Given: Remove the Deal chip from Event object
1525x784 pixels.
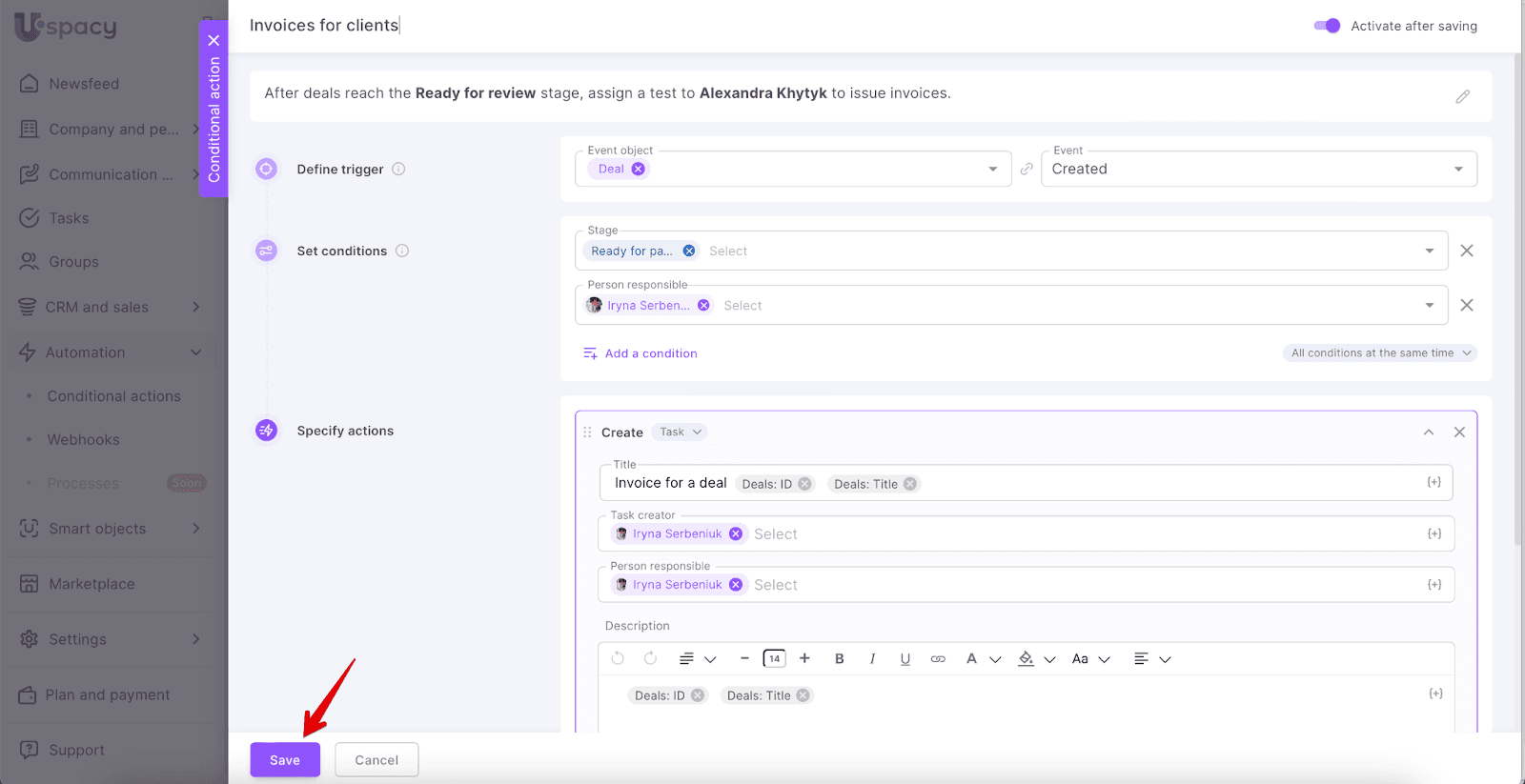Looking at the screenshot, I should tap(639, 169).
